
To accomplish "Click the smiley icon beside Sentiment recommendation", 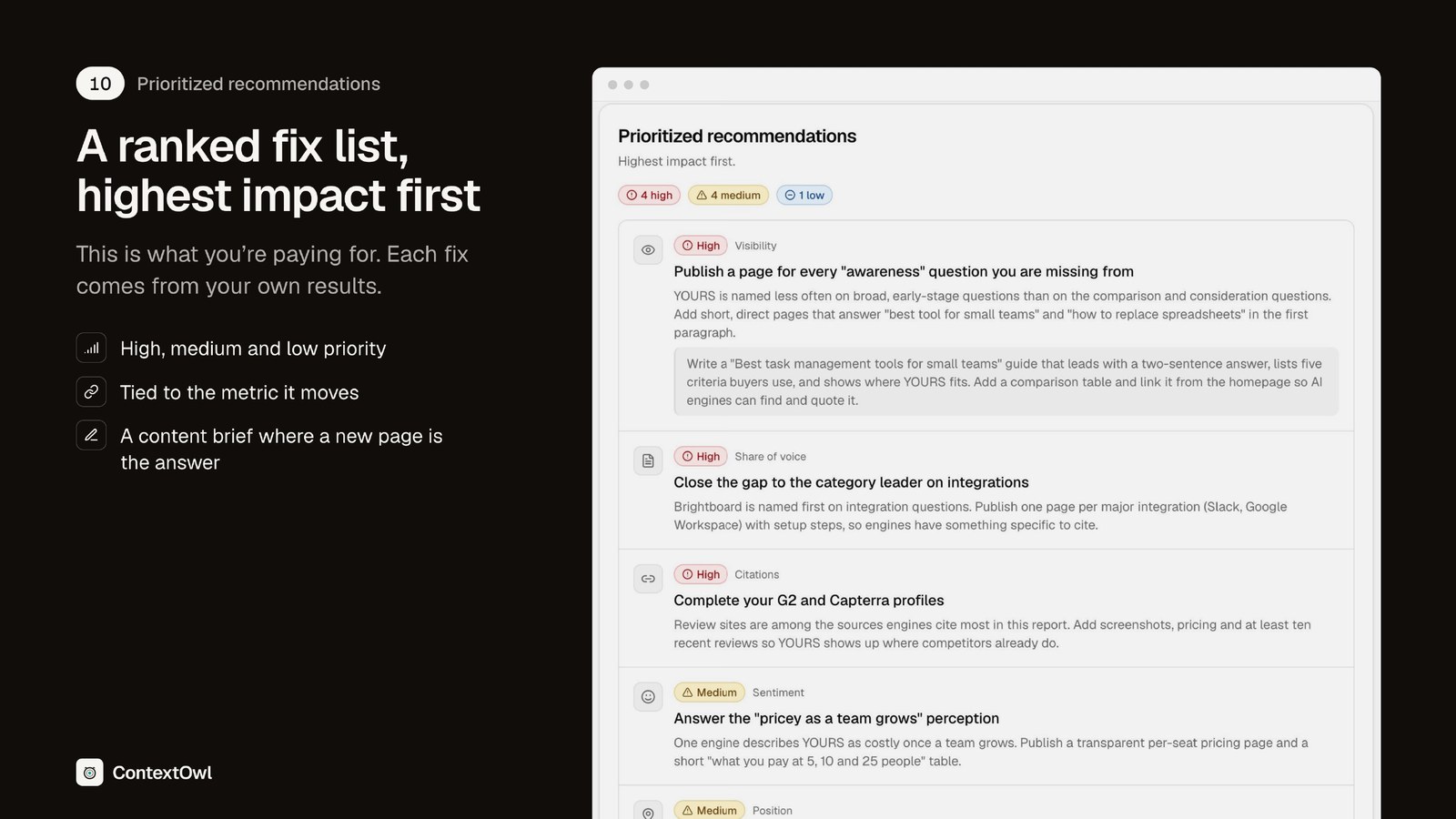I will point(648,697).
